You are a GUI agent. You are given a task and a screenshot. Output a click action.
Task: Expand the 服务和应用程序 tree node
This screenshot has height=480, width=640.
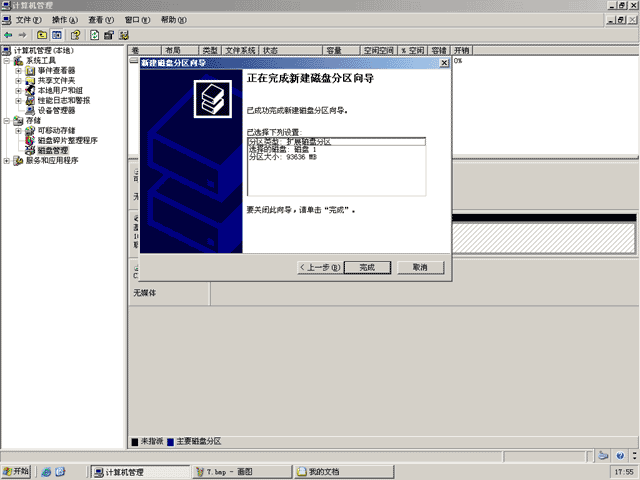7,161
